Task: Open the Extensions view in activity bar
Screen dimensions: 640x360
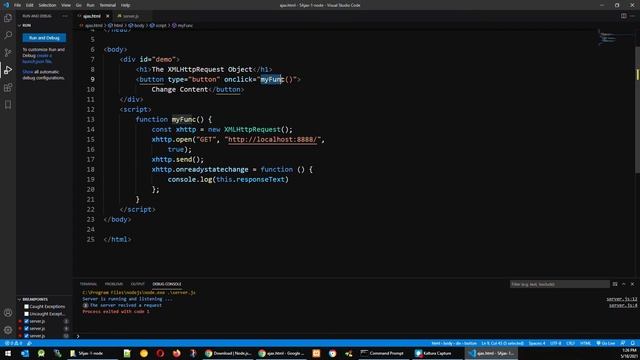Action: (8, 88)
